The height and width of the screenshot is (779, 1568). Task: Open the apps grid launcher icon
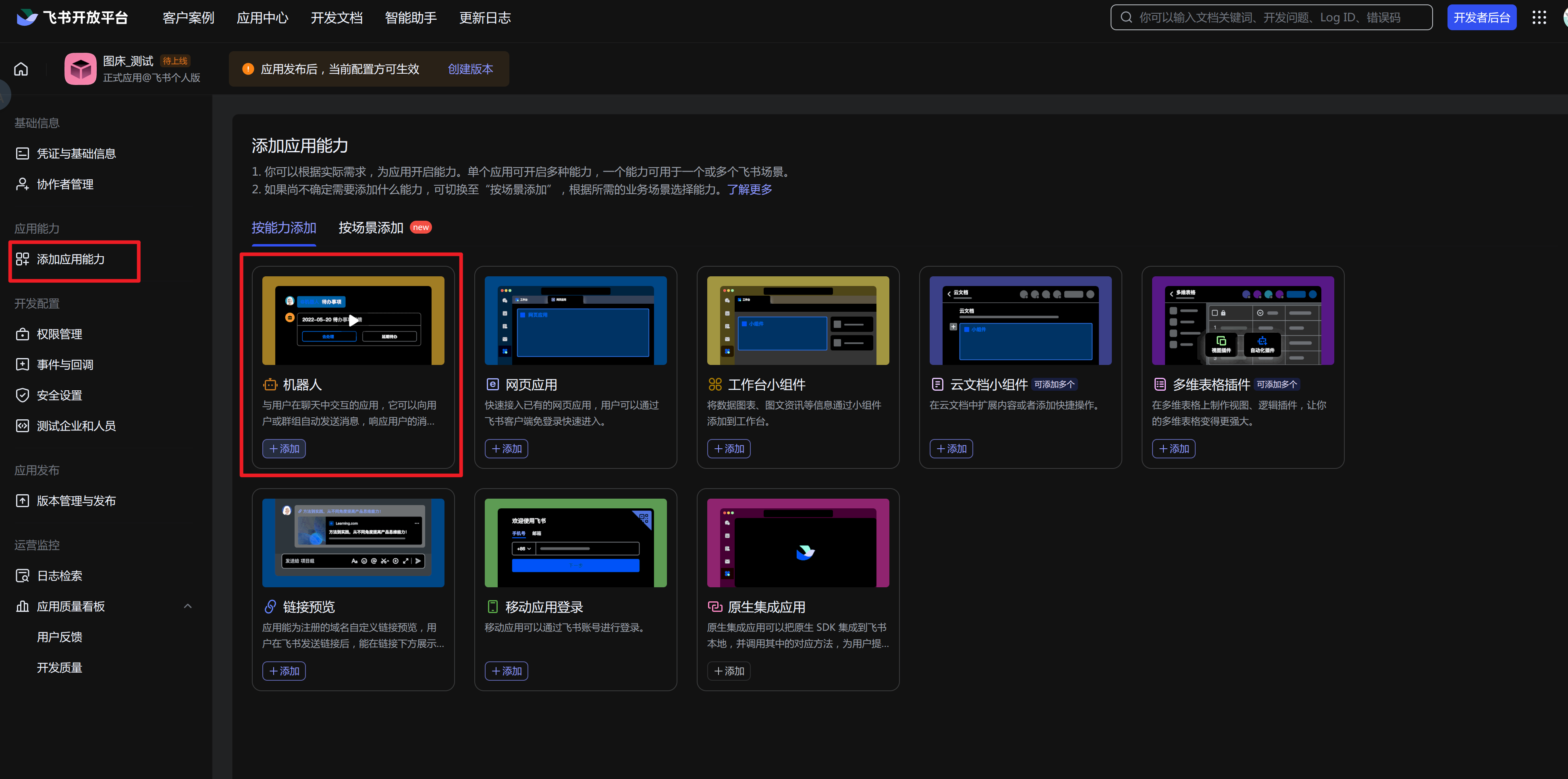pos(1539,18)
